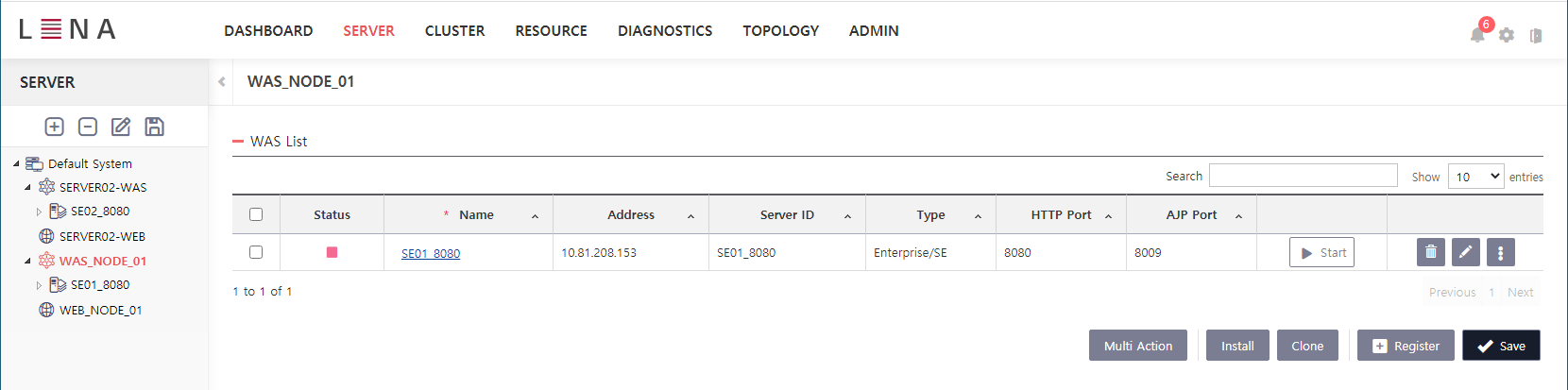Viewport: 1568px width, 390px height.
Task: Click the remove (minus) icon in server toolbar
Action: pyautogui.click(x=88, y=127)
